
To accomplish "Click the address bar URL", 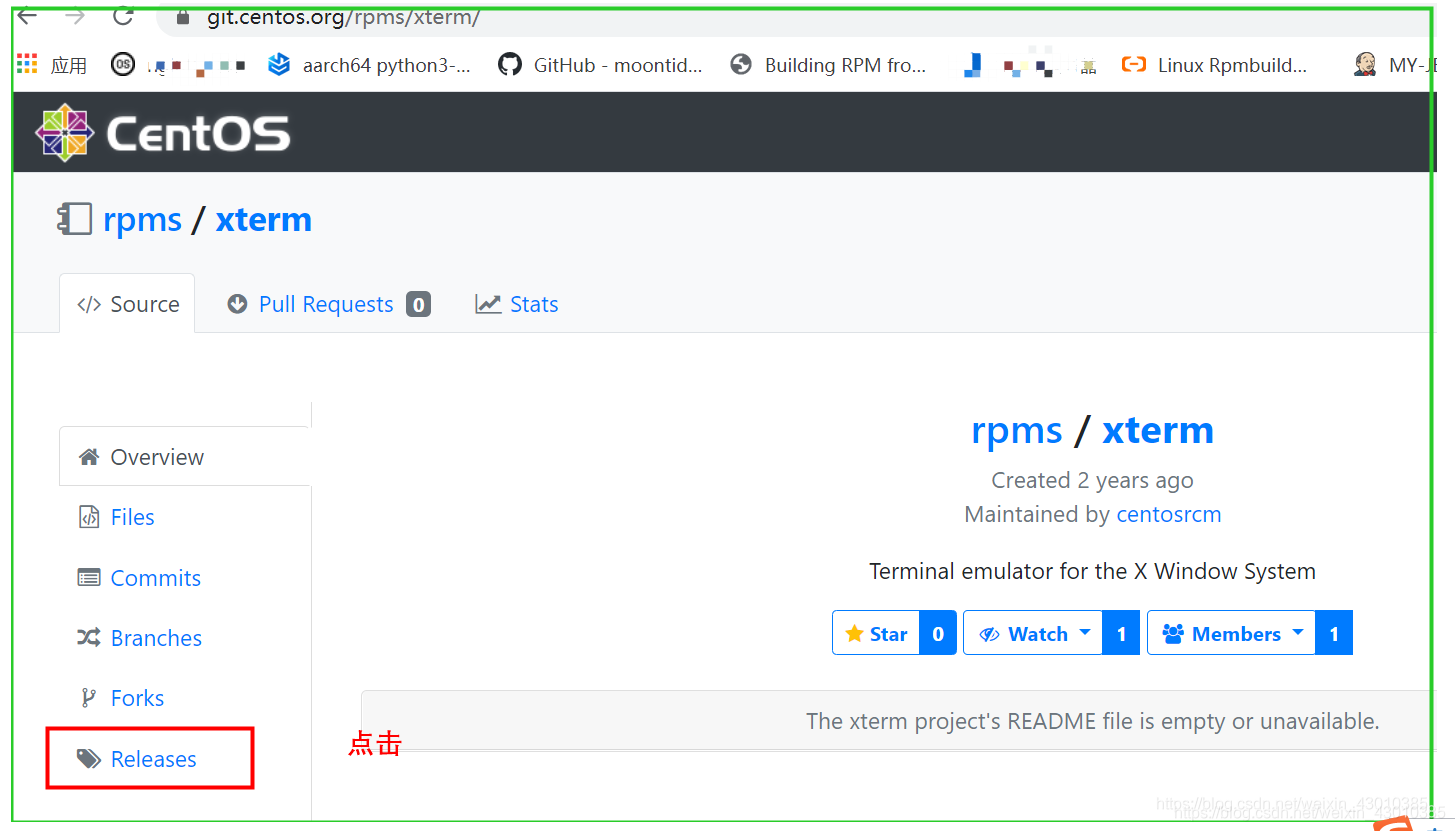I will pos(343,17).
